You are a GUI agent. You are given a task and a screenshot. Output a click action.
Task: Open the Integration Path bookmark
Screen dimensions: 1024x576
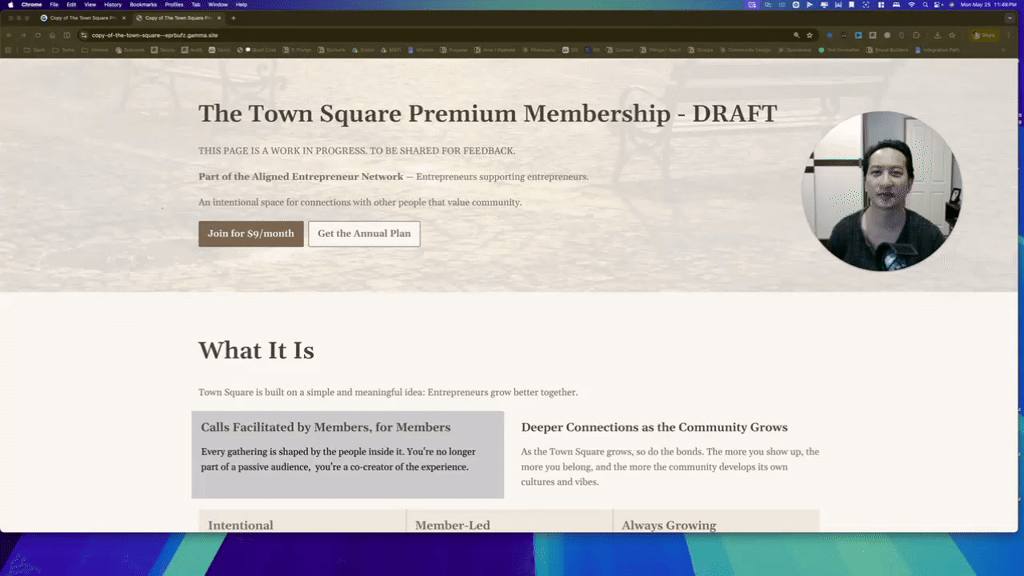[937, 50]
